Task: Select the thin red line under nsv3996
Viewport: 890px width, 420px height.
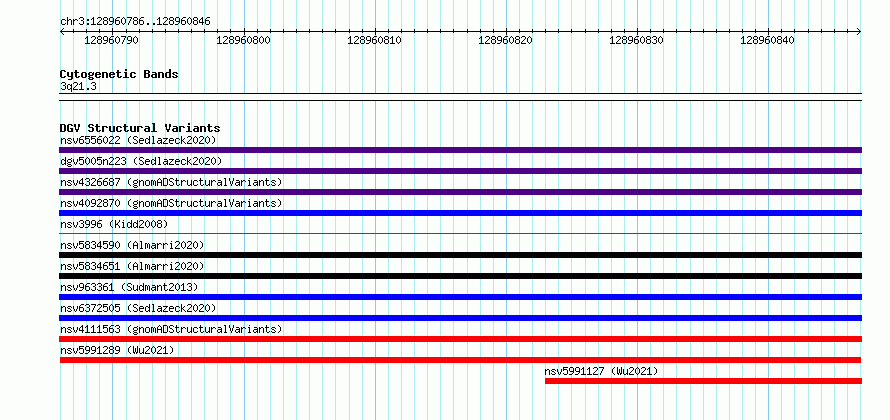Action: pos(460,233)
